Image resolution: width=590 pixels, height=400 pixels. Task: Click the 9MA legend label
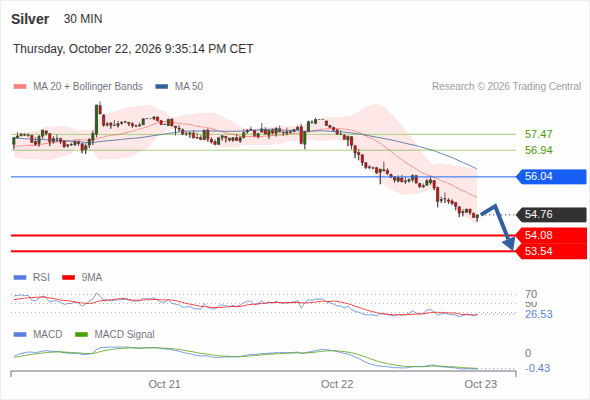(92, 278)
